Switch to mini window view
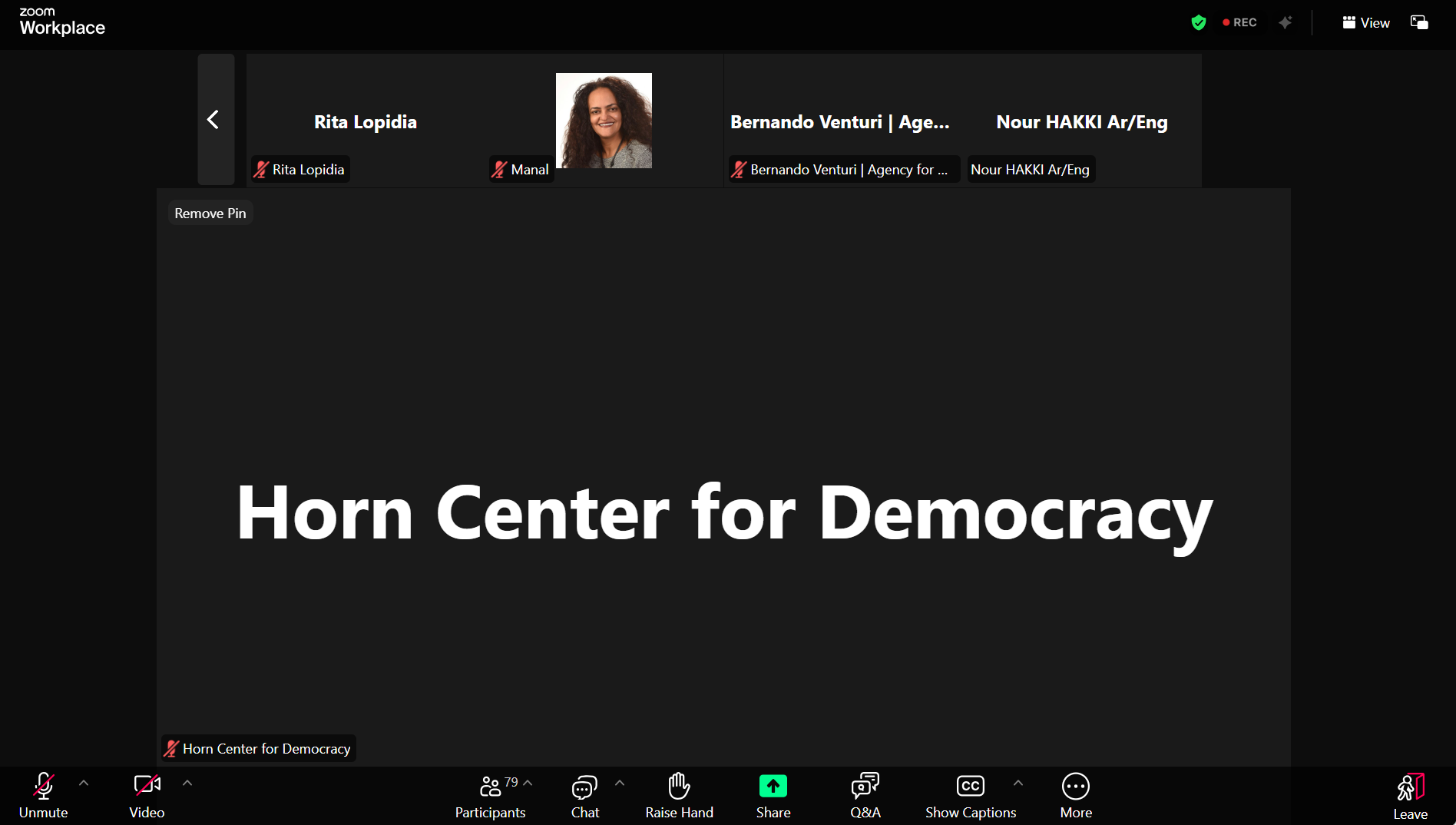The width and height of the screenshot is (1456, 825). click(1419, 22)
